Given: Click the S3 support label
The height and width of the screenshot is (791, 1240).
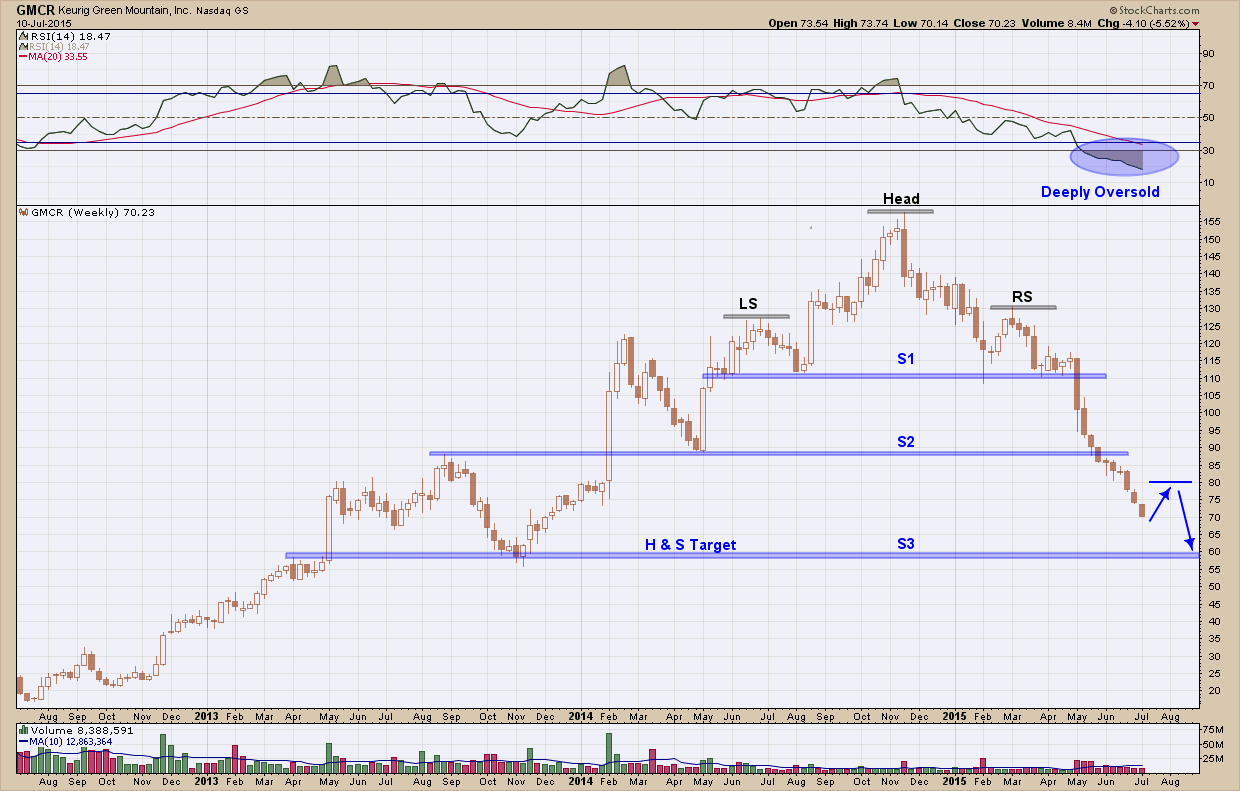Looking at the screenshot, I should click(x=906, y=544).
